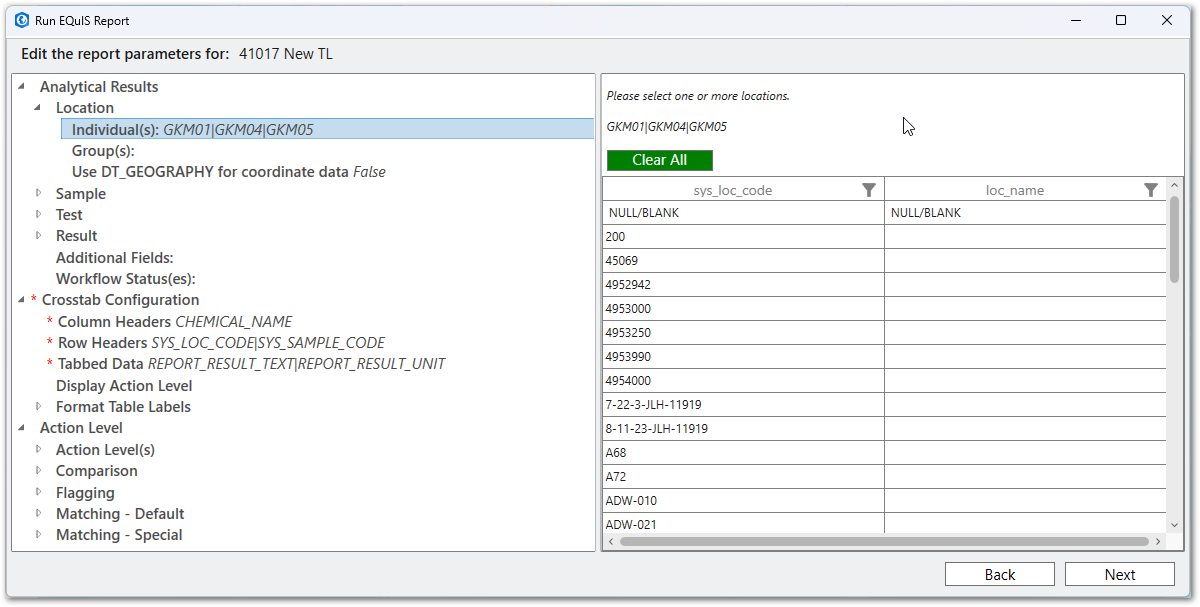Click the locations list scroll-down arrow
Screen dimensions: 1200x607
coord(1174,524)
